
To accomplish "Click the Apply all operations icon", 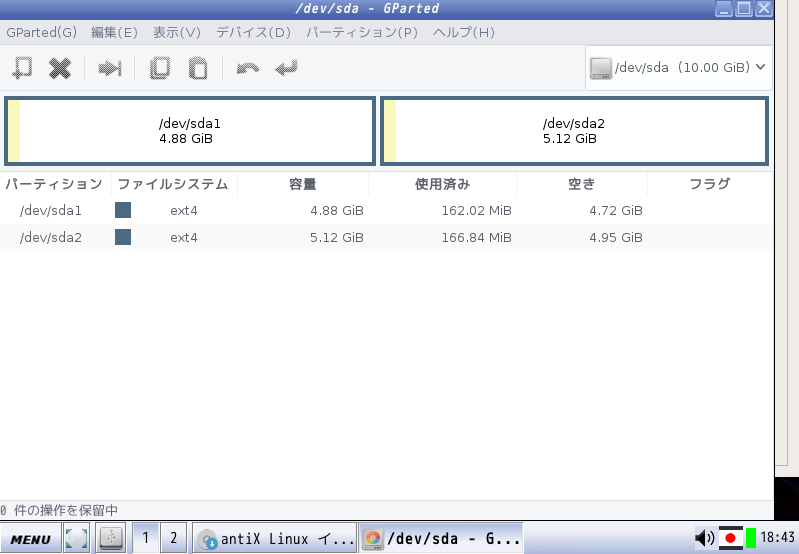I will (x=286, y=68).
